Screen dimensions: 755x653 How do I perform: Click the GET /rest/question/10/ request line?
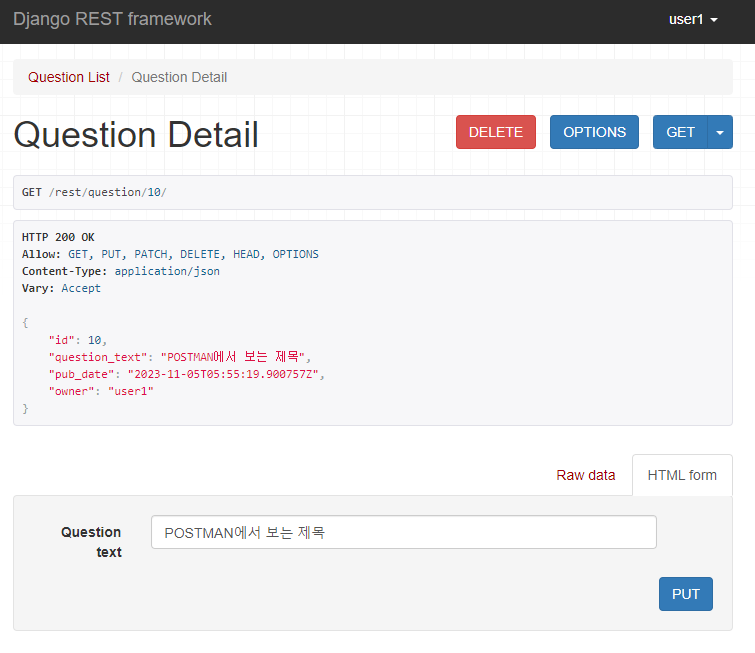(94, 193)
